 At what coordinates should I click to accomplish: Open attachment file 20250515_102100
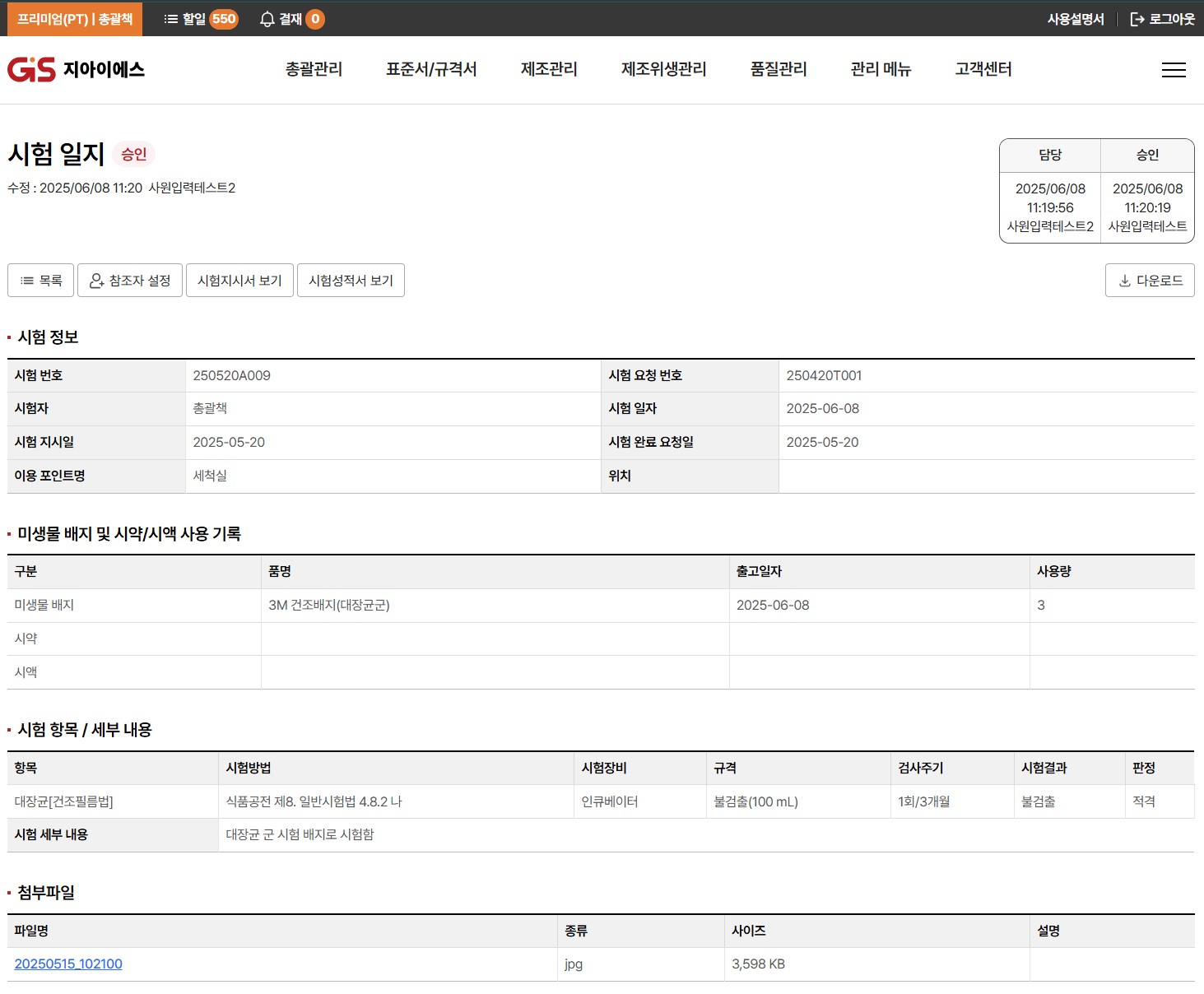(68, 964)
